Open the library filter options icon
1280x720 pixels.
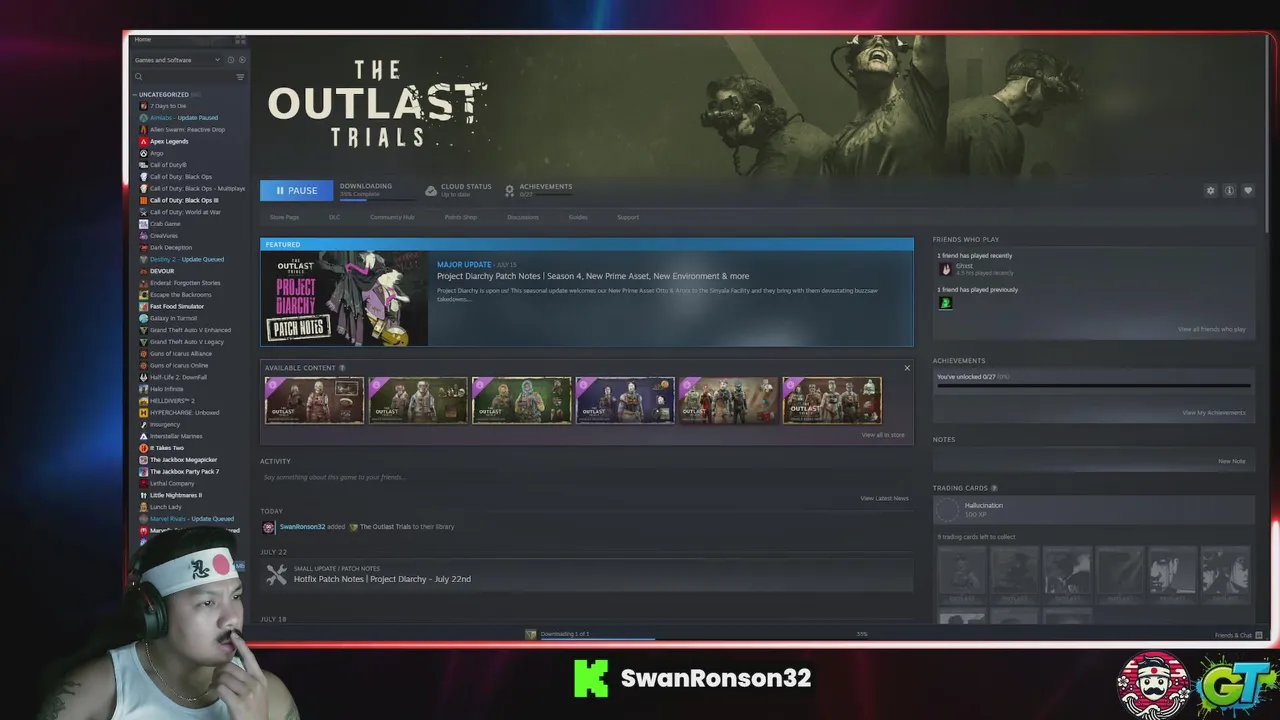coord(240,77)
